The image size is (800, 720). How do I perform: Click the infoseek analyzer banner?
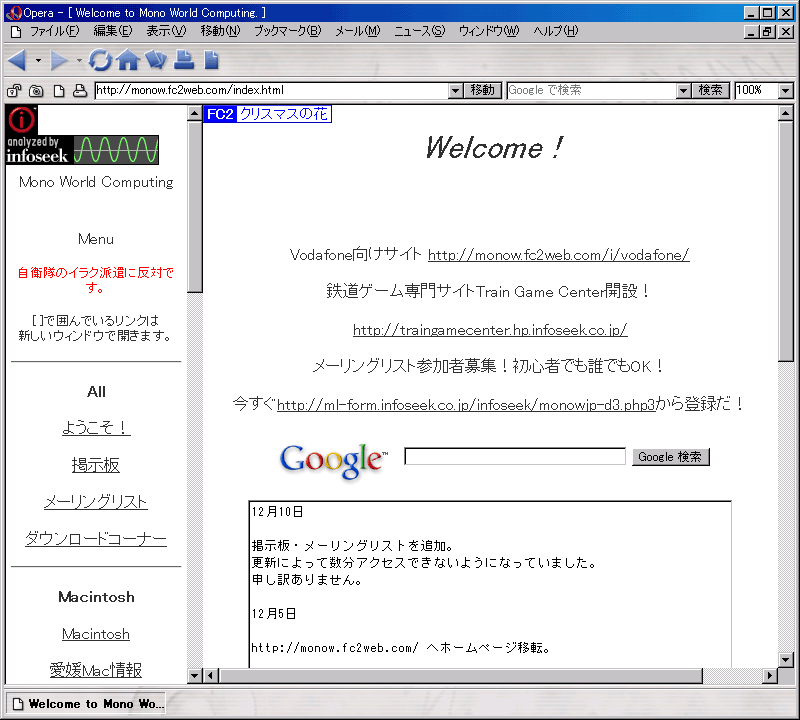point(83,150)
